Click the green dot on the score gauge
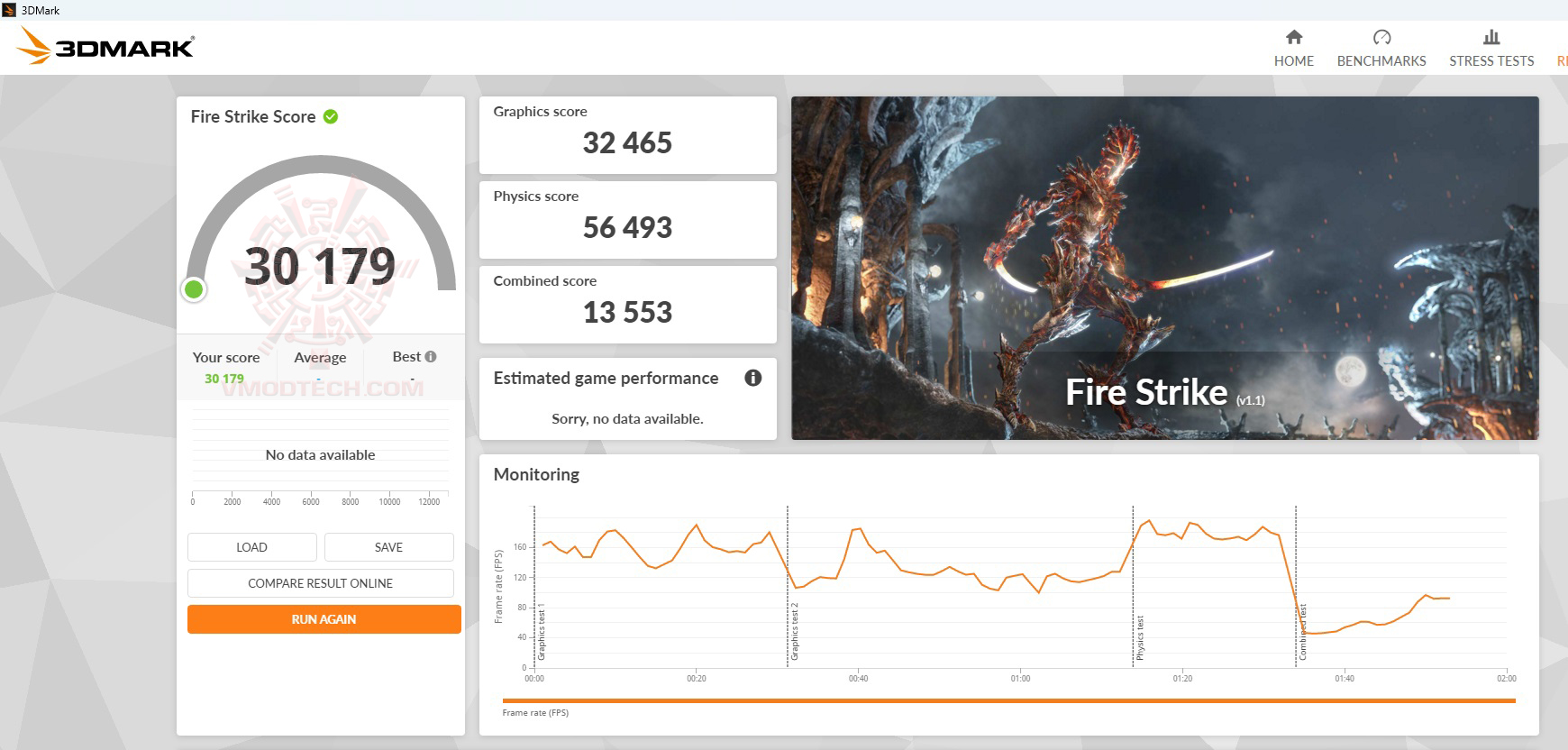Screen dimensions: 1568x750 tap(194, 289)
